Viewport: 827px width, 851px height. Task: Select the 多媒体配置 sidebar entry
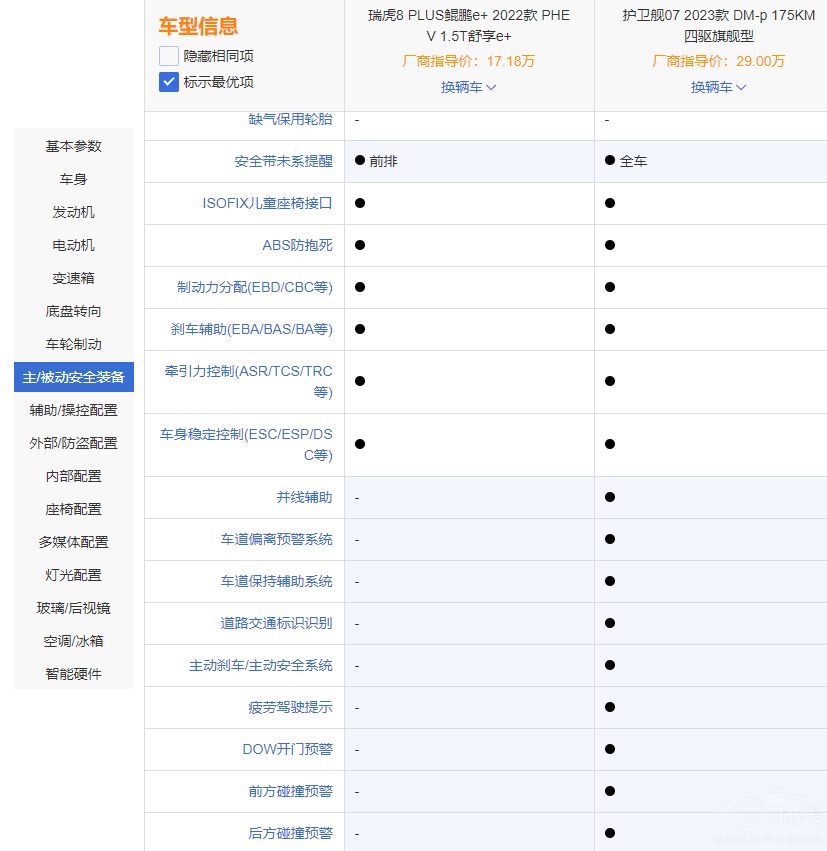72,541
